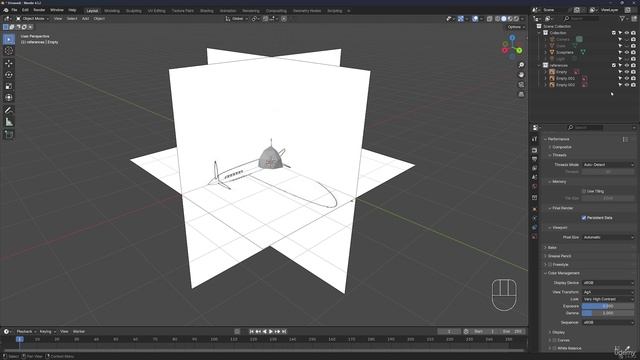
Task: Switch perspective/orthographic with the grid icon
Action: (x=521, y=94)
